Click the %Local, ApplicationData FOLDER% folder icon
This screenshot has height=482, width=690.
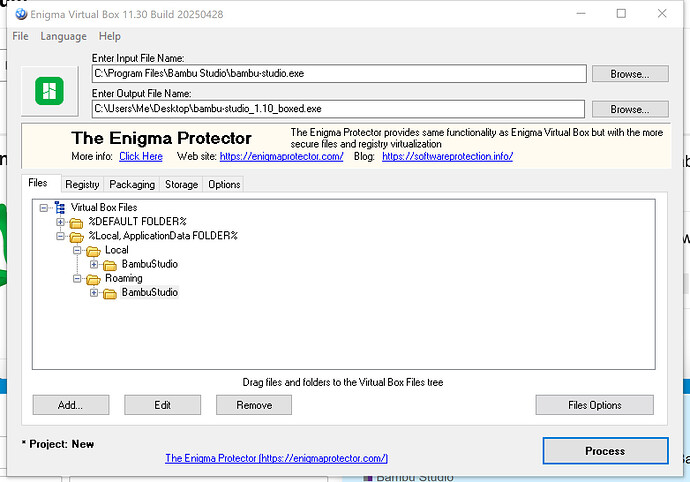(x=76, y=237)
